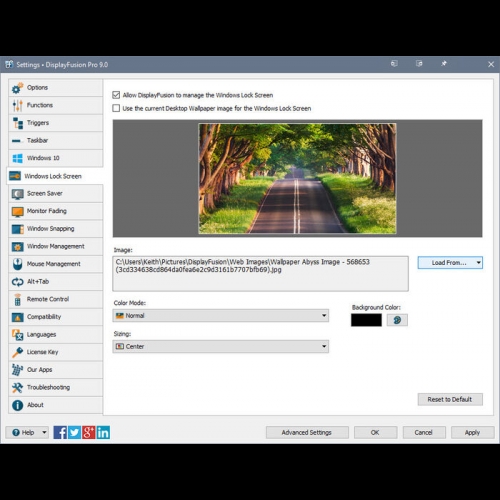Click the About info icon
The width and height of the screenshot is (500, 500).
(x=17, y=405)
